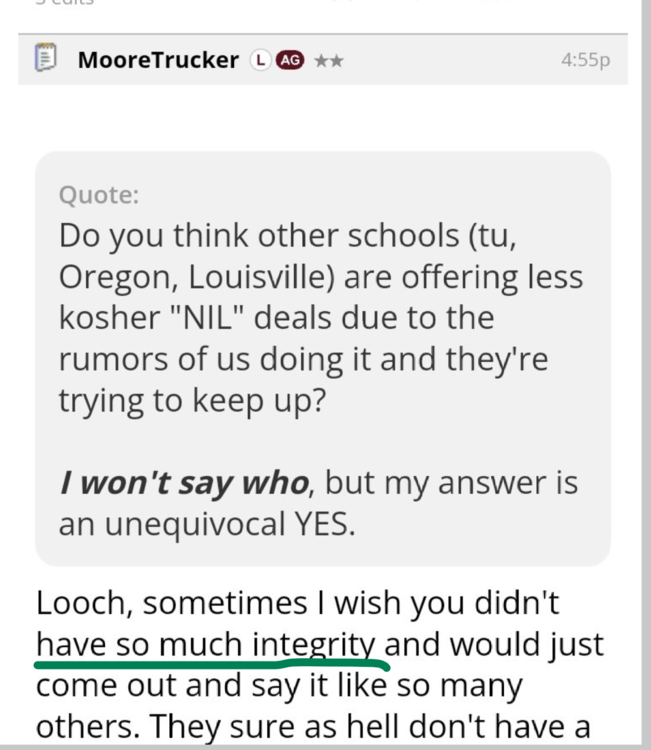Click the maroon AG badge icon
This screenshot has width=651, height=750.
289,60
